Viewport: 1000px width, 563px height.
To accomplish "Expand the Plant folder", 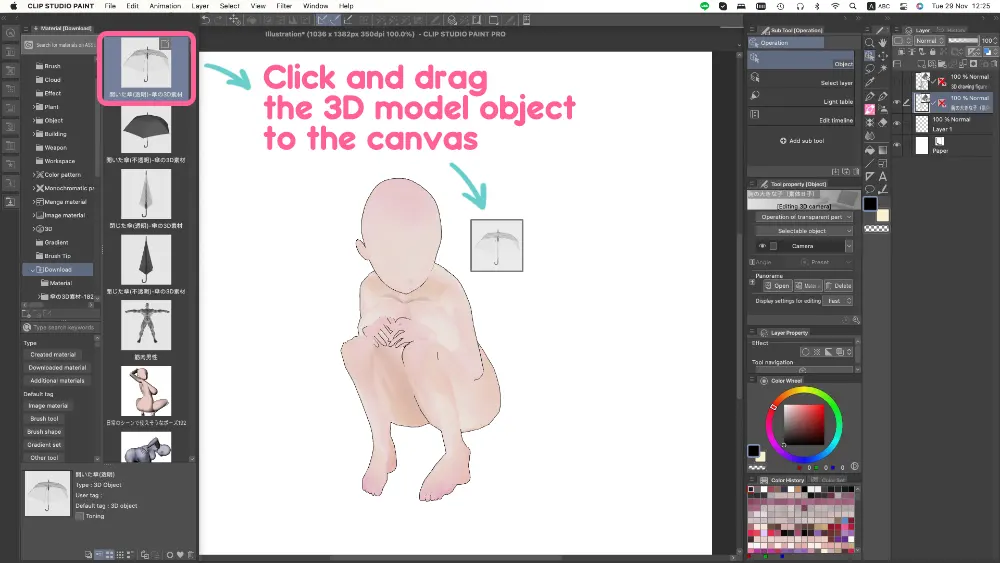I will tap(34, 106).
